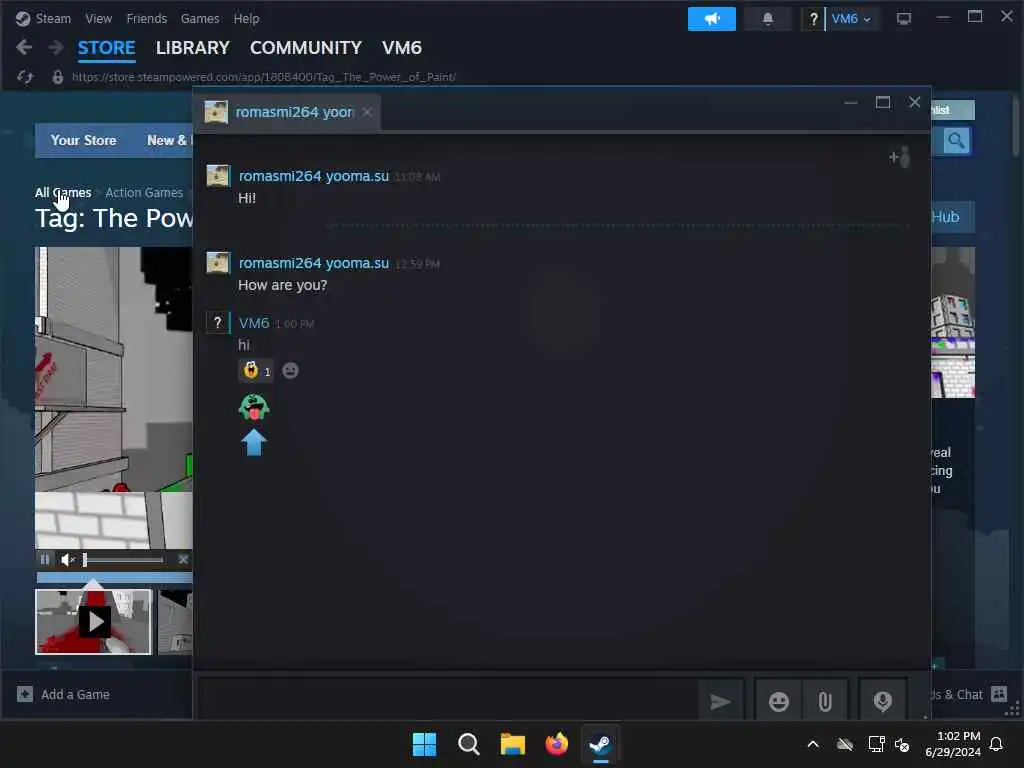
Task: Select the romasmi264 yooma.su chat tab
Action: pyautogui.click(x=287, y=112)
